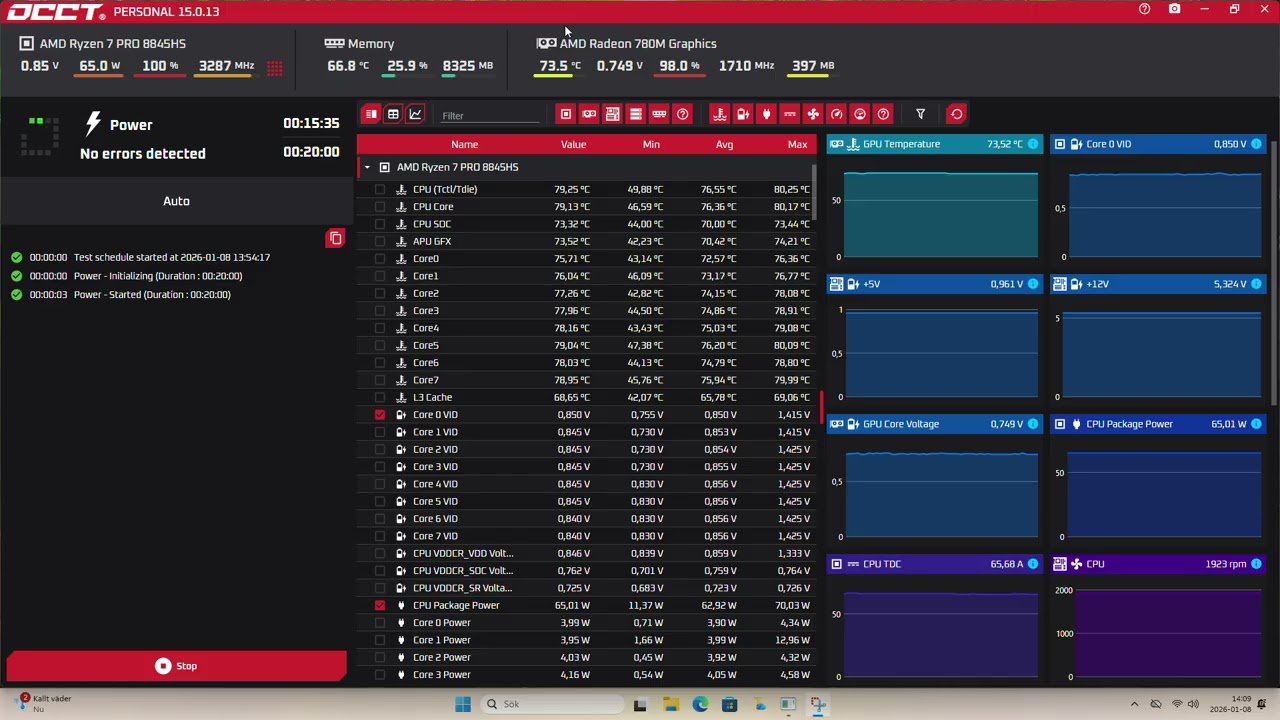Show hidden system tray icons
The width and height of the screenshot is (1280, 720).
click(1134, 704)
